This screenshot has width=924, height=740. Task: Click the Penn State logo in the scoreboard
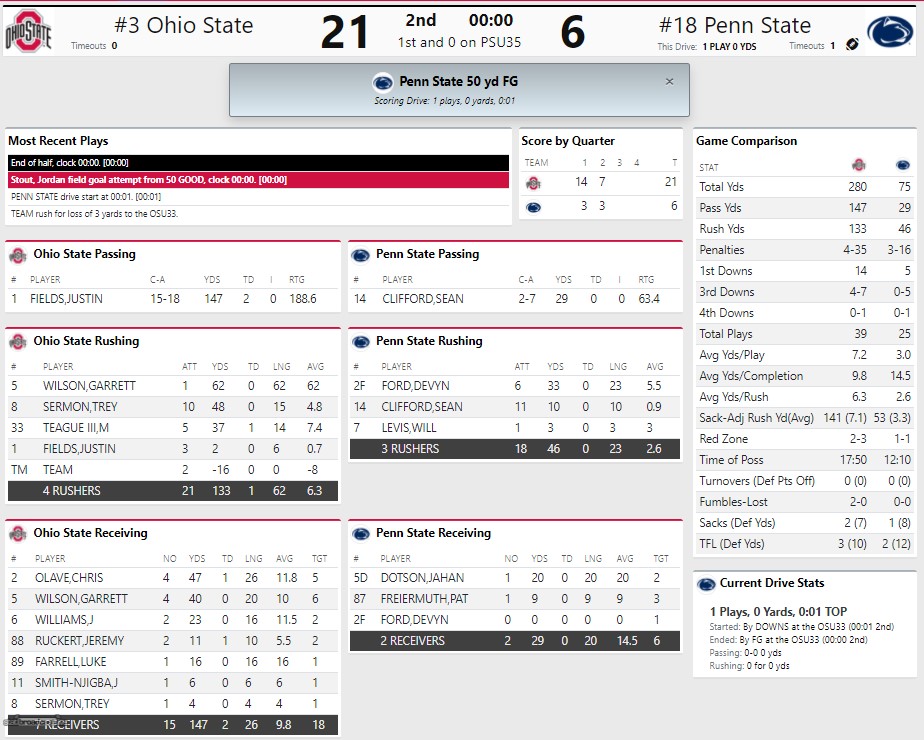889,32
